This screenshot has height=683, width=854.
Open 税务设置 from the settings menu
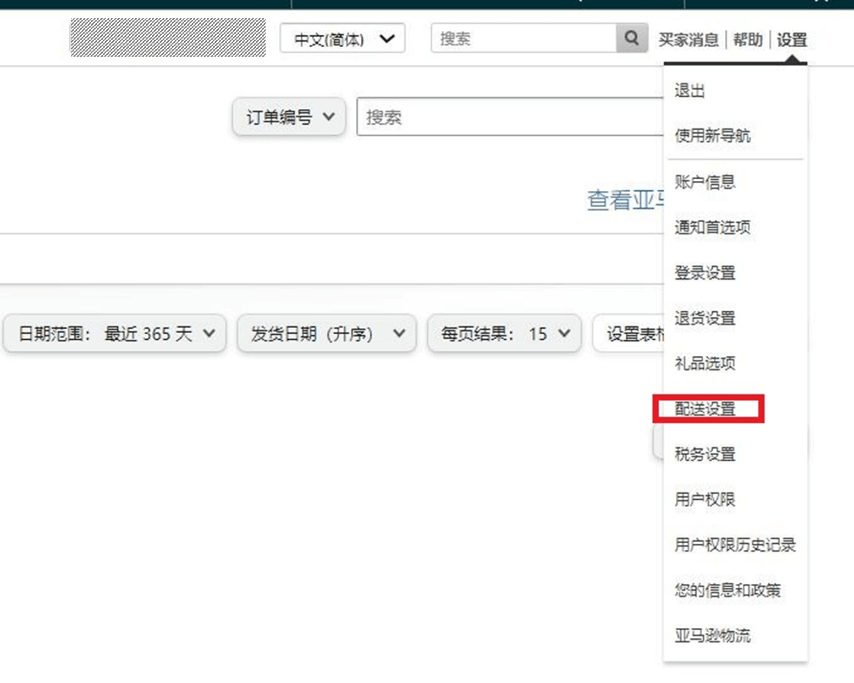[x=705, y=454]
